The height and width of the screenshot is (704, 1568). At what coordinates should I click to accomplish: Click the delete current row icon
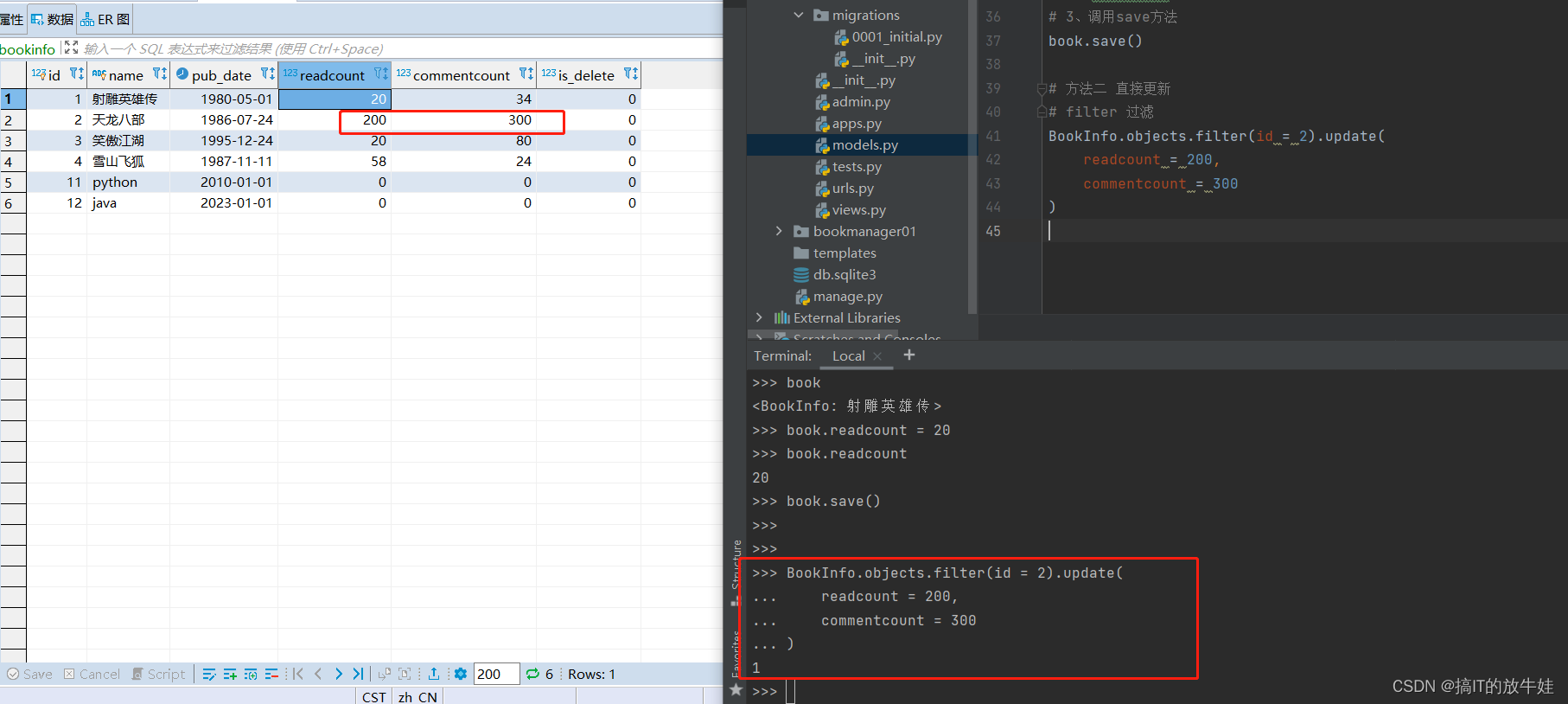[271, 674]
